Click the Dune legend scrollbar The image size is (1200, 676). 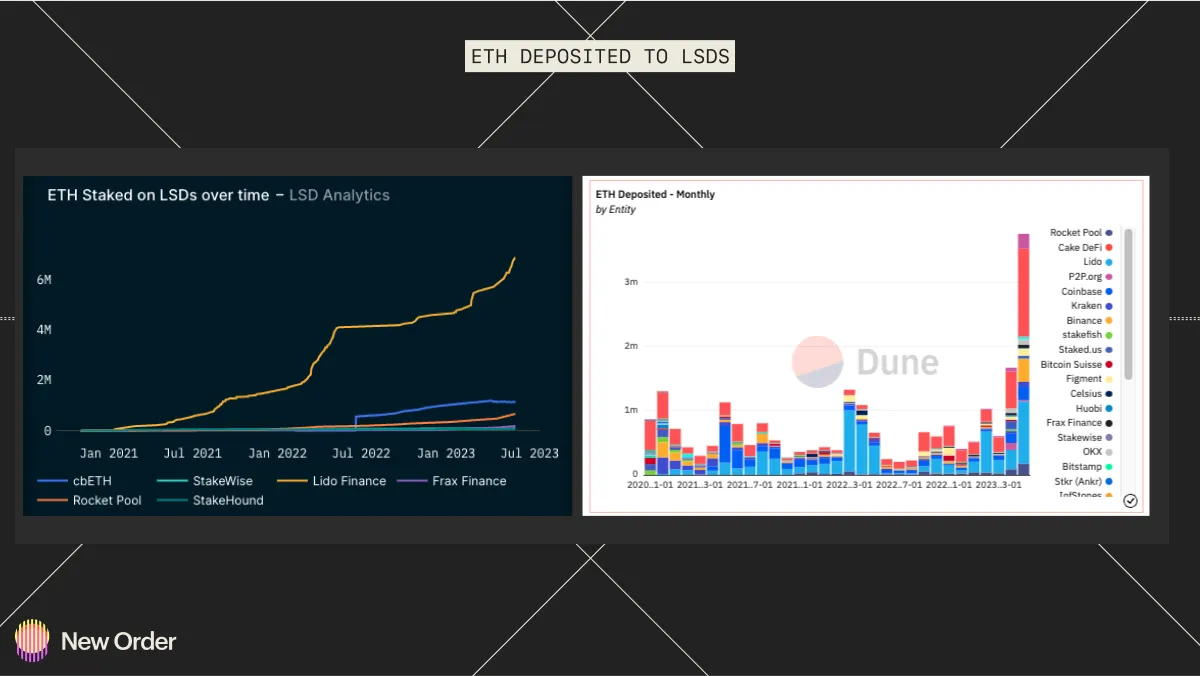[x=1128, y=303]
